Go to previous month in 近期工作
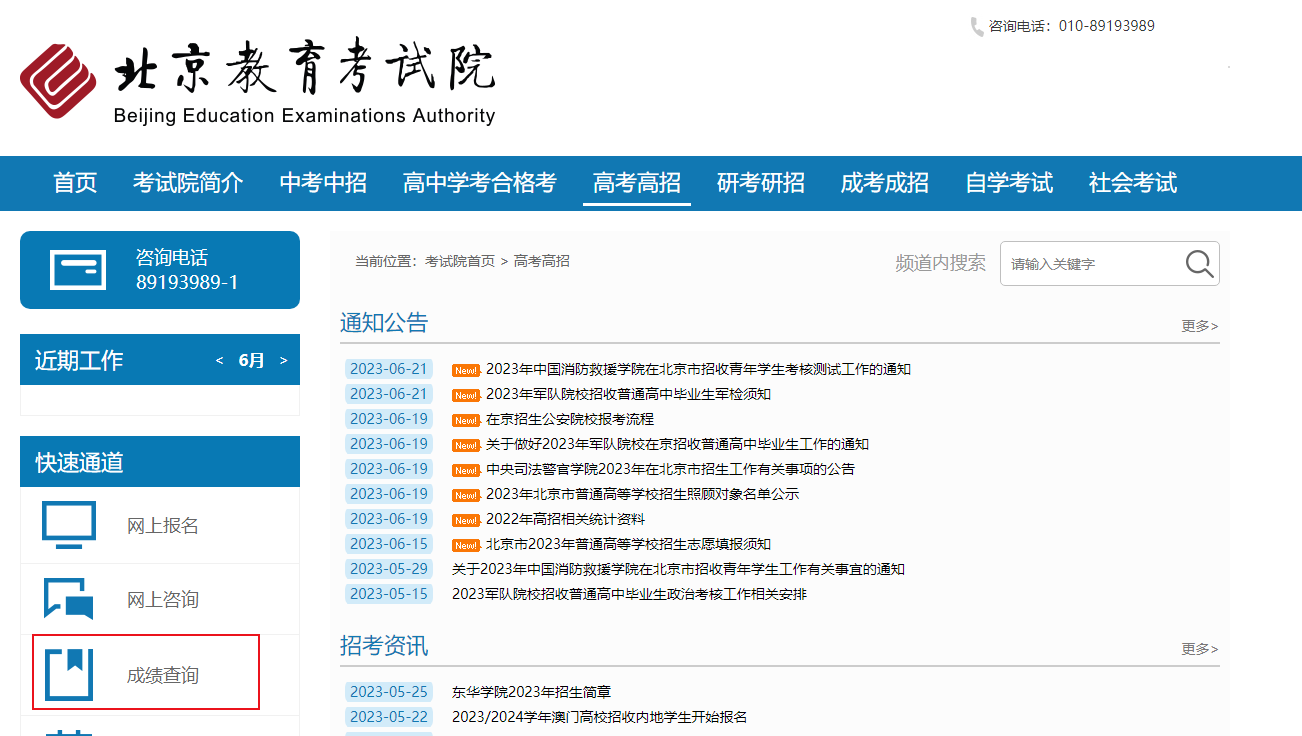Image resolution: width=1302 pixels, height=736 pixels. pos(219,360)
